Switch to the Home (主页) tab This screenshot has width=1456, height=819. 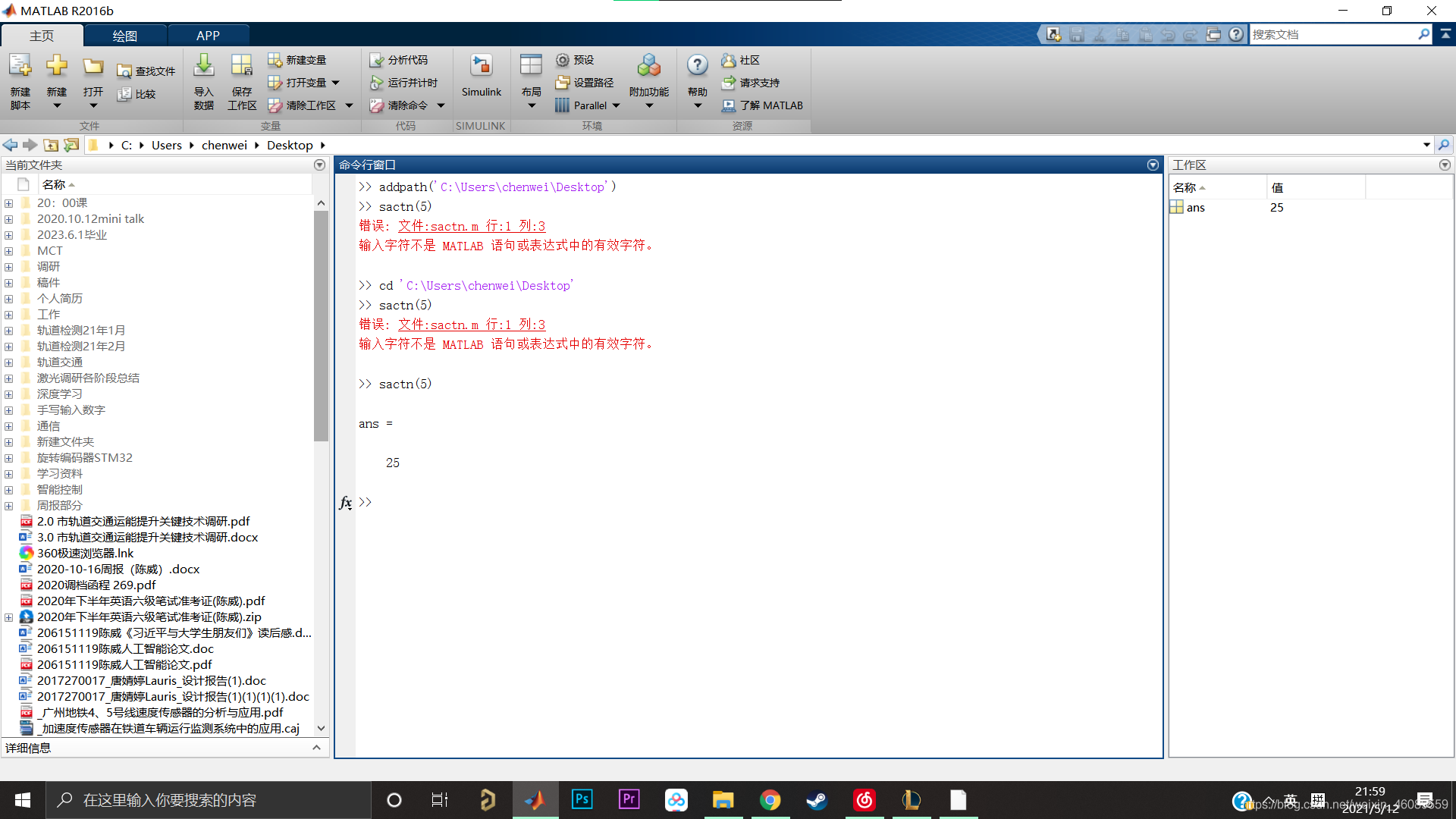[x=42, y=36]
